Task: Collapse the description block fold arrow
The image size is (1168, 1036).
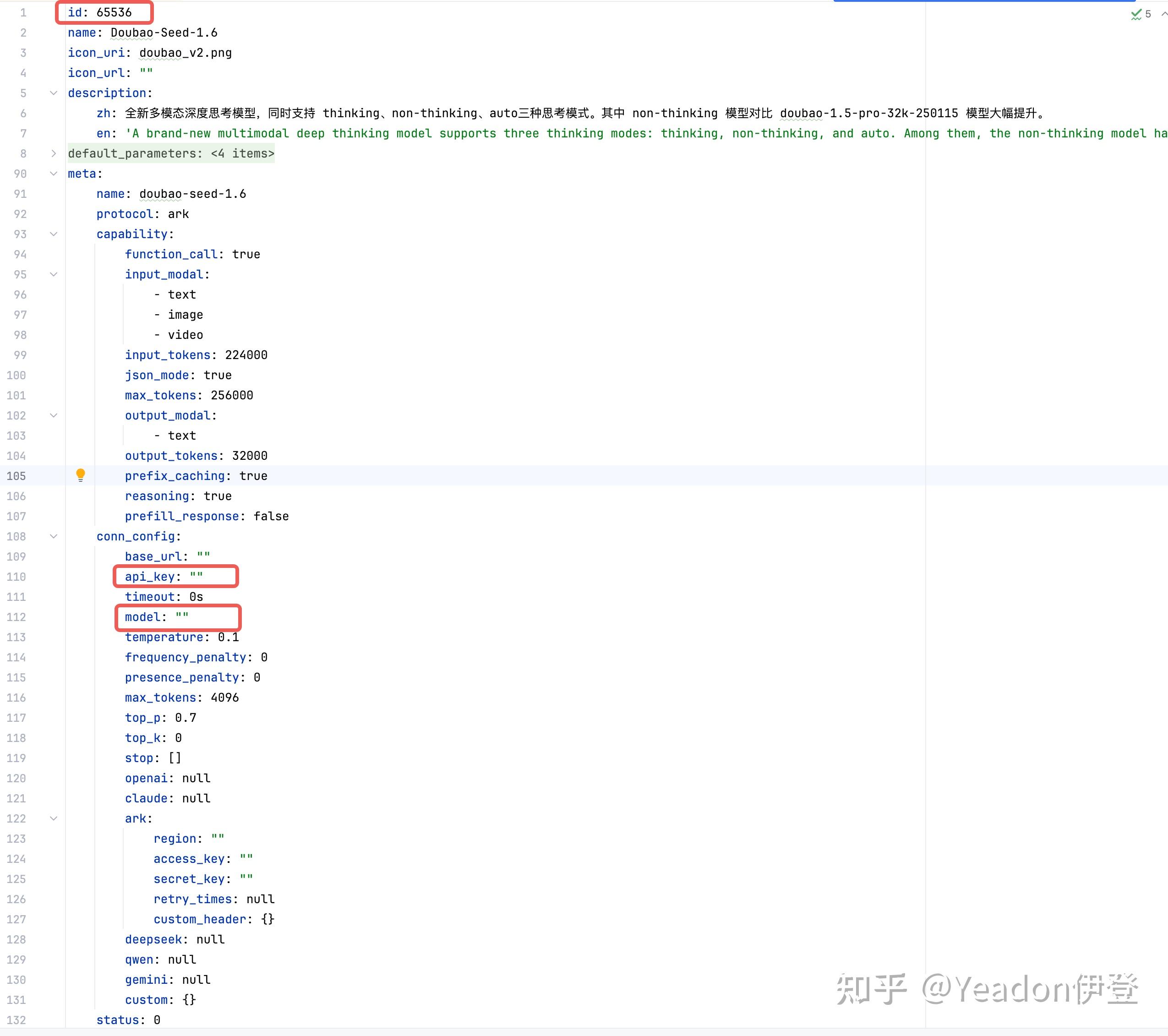Action: coord(54,93)
